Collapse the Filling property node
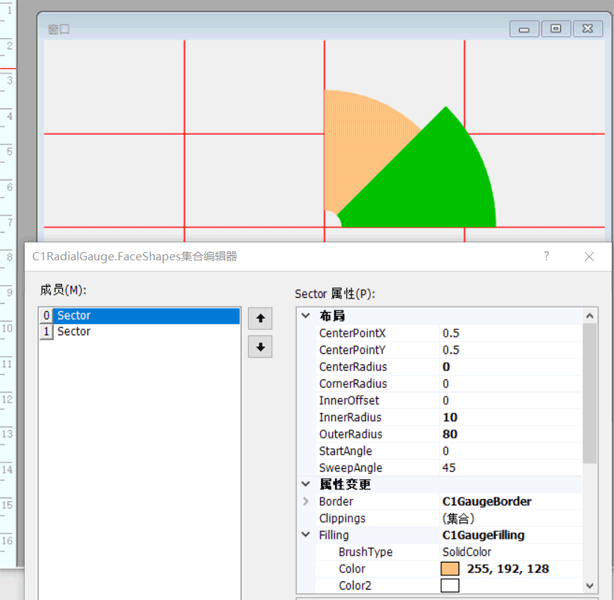The height and width of the screenshot is (600, 614). [306, 536]
